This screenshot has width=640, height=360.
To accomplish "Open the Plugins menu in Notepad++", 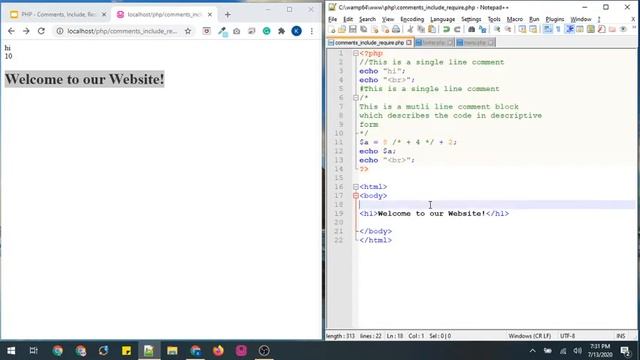I will [x=555, y=19].
